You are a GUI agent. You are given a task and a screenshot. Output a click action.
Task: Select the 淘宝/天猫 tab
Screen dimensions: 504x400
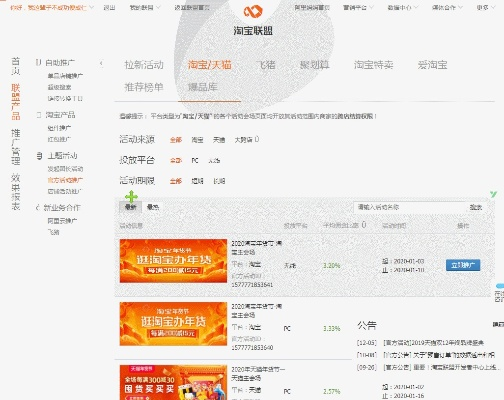tap(209, 65)
